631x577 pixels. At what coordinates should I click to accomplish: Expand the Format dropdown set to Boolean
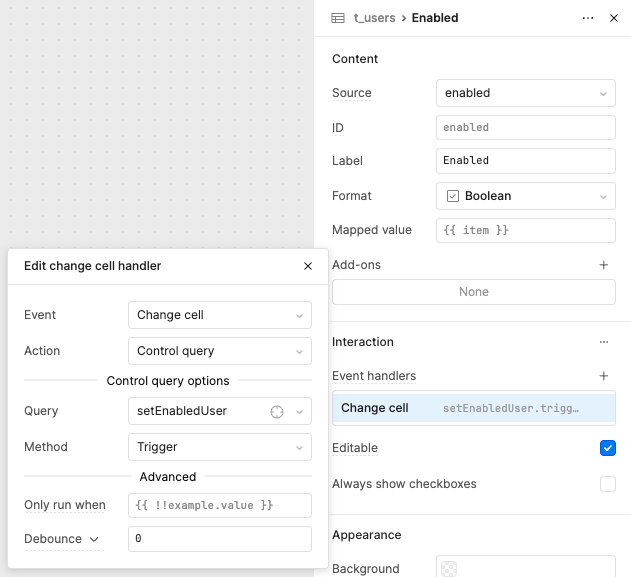coord(525,196)
